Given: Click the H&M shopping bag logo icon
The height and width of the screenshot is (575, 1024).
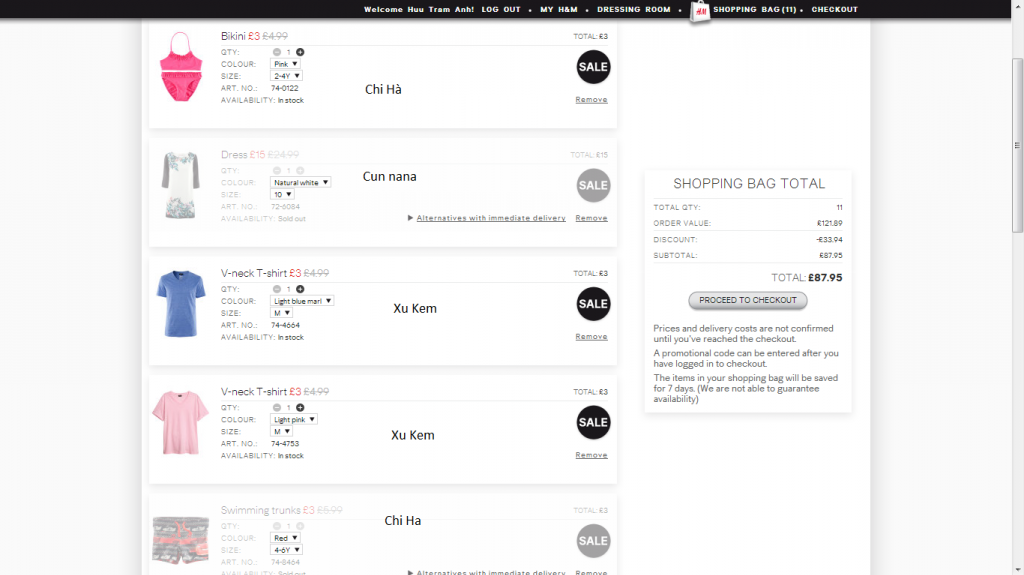Looking at the screenshot, I should coord(701,11).
